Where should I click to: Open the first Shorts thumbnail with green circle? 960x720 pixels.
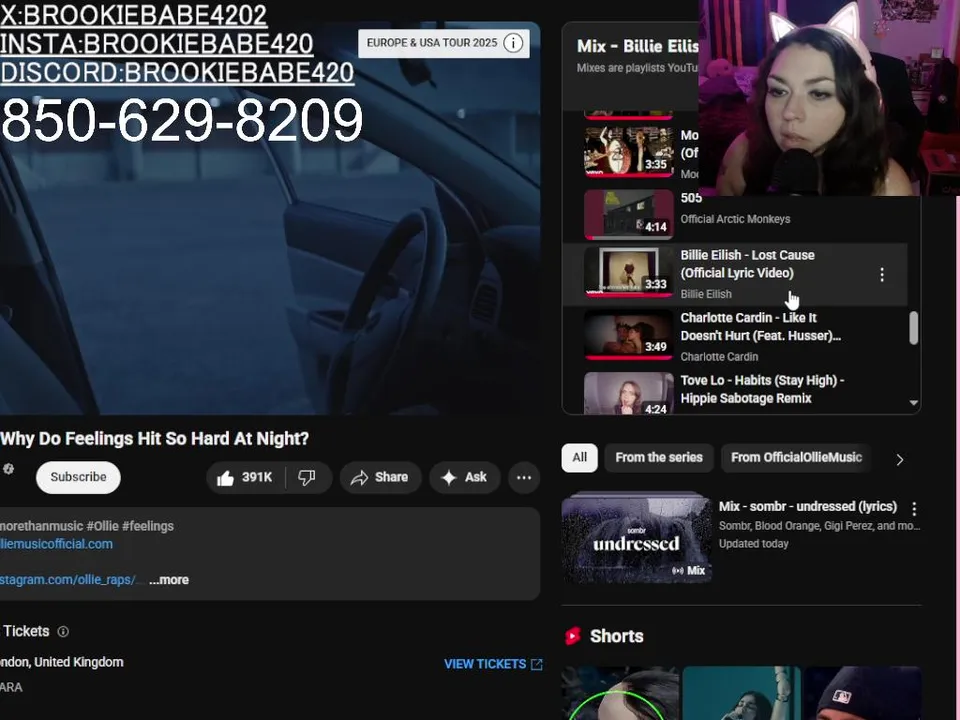point(620,693)
